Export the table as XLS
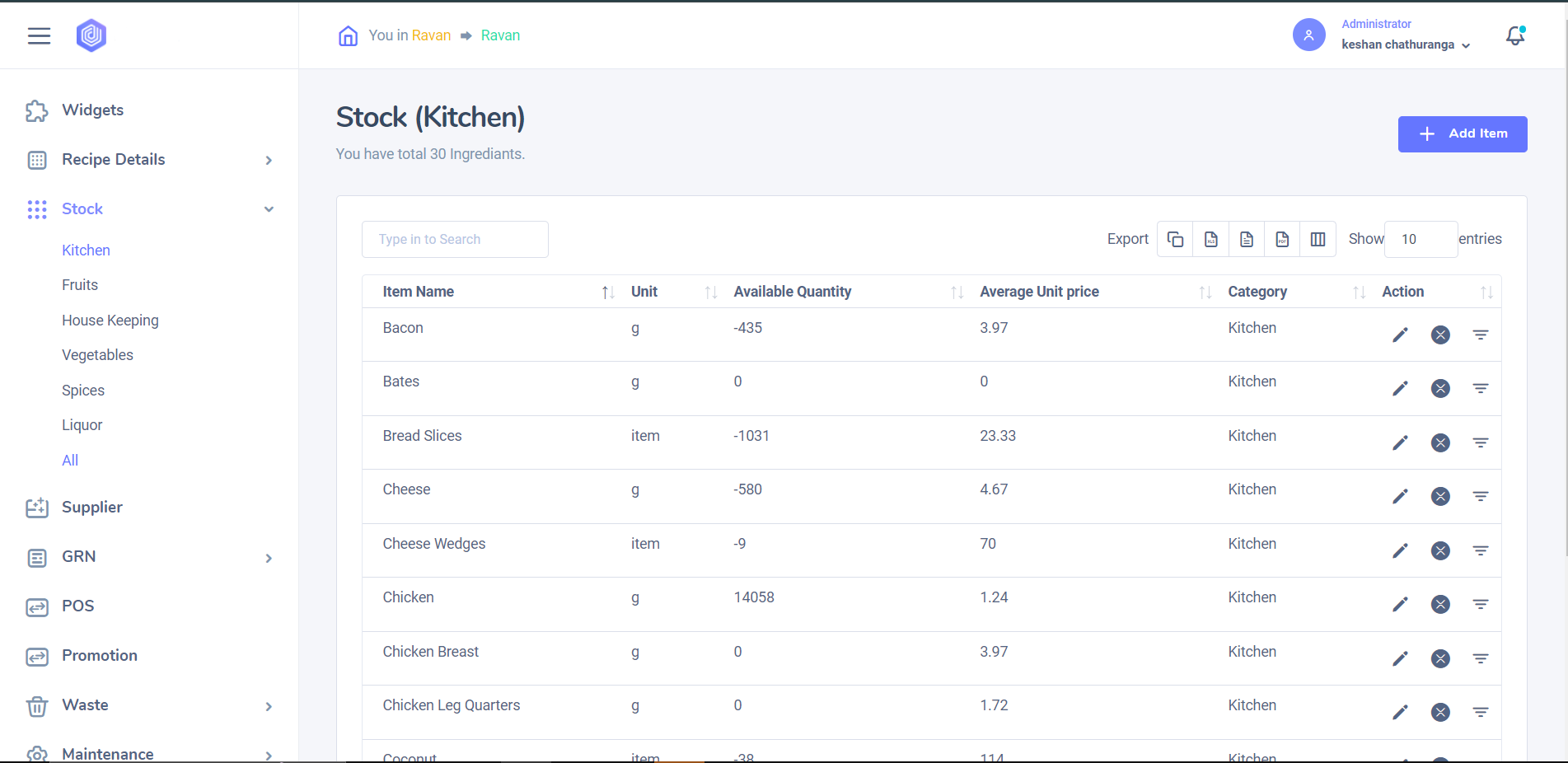The height and width of the screenshot is (763, 1568). [x=1211, y=239]
